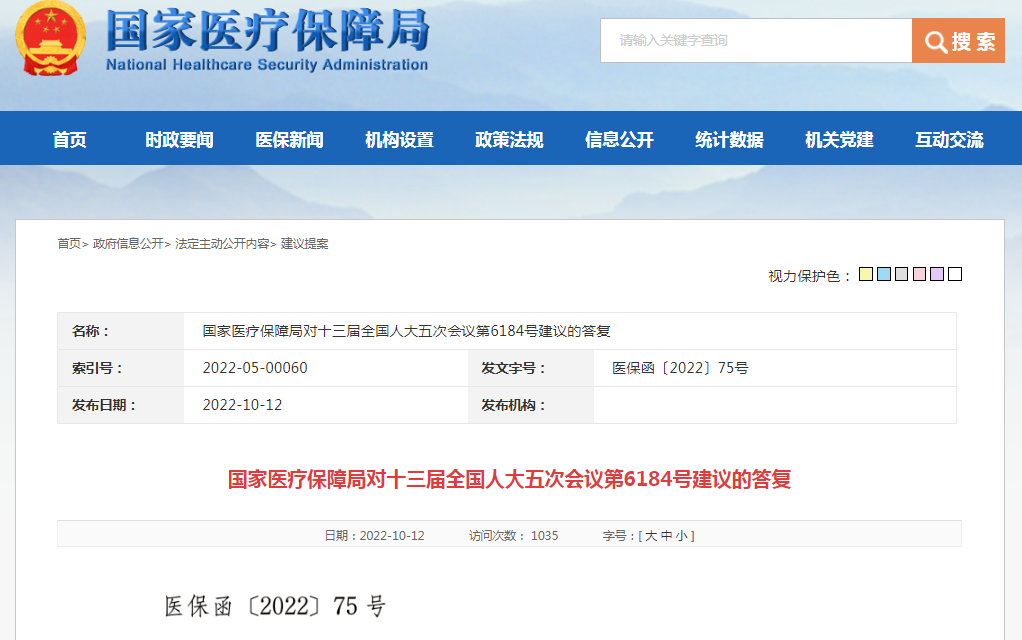Select the gray eye-protection color swatch
This screenshot has height=640, width=1022.
(901, 274)
